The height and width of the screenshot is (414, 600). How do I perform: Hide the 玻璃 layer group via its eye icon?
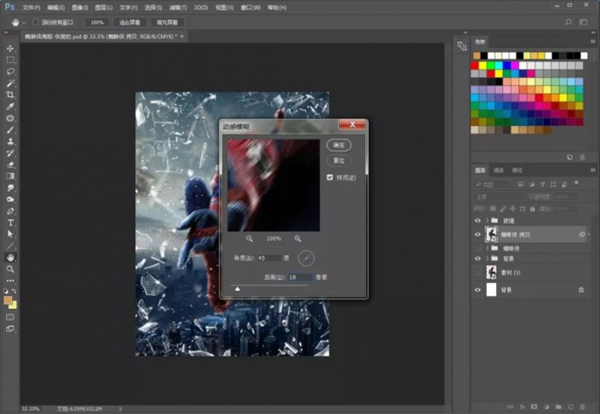point(477,220)
